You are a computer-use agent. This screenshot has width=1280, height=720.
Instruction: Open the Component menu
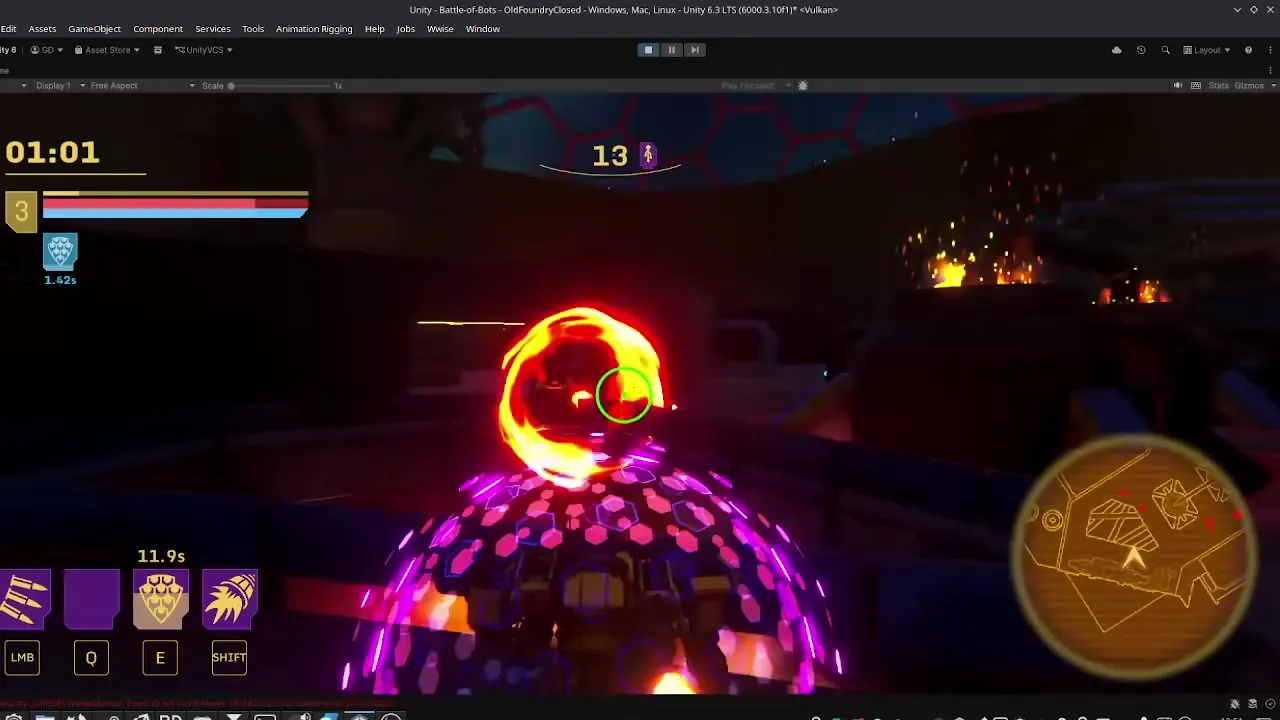158,29
